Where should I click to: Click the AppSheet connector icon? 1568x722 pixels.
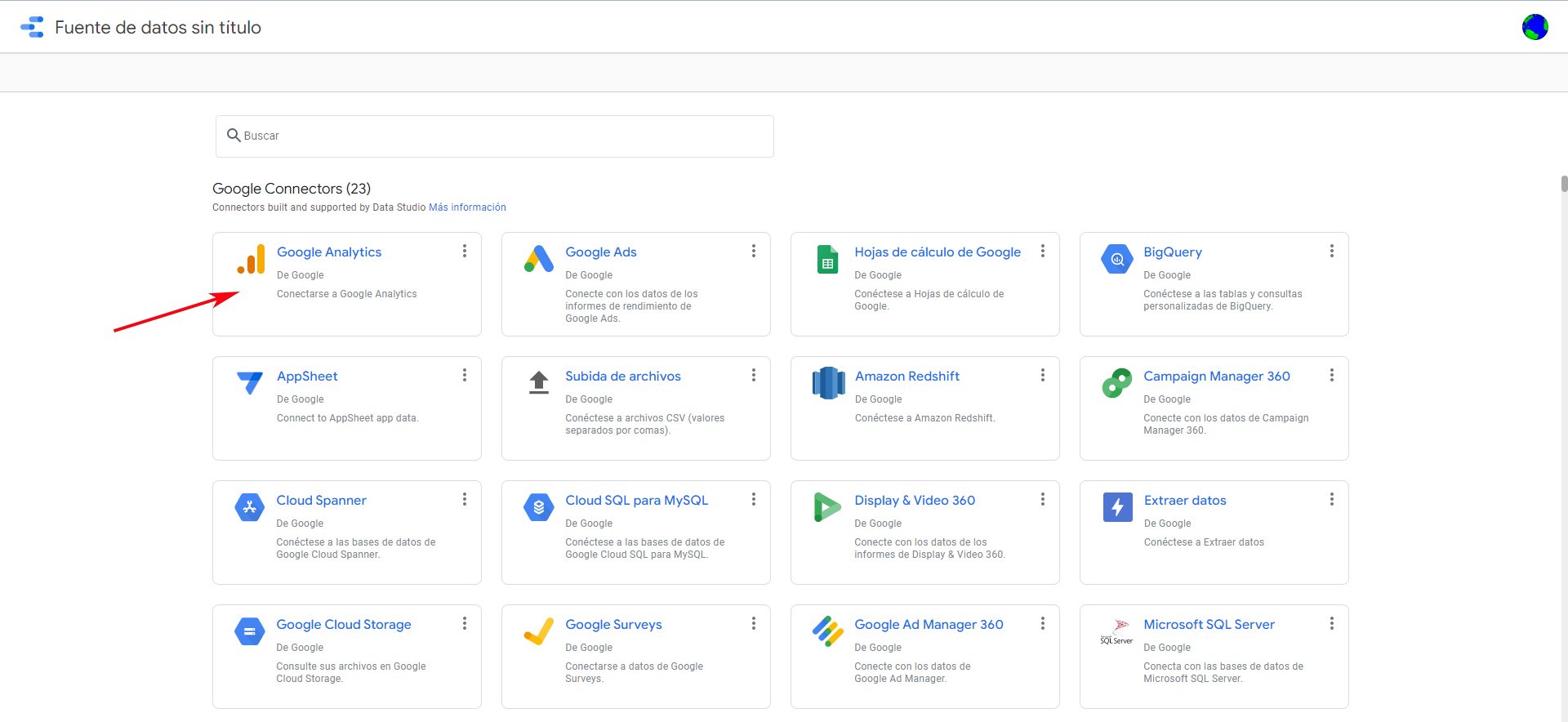[x=250, y=382]
